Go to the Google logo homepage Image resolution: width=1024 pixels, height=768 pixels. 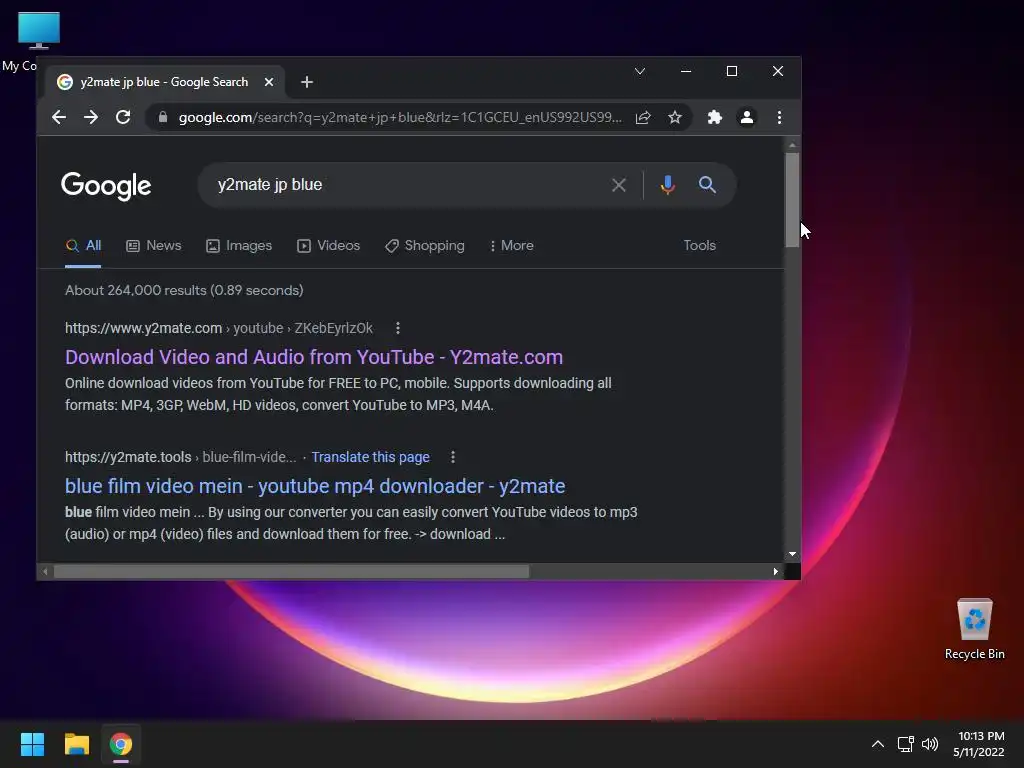[106, 186]
